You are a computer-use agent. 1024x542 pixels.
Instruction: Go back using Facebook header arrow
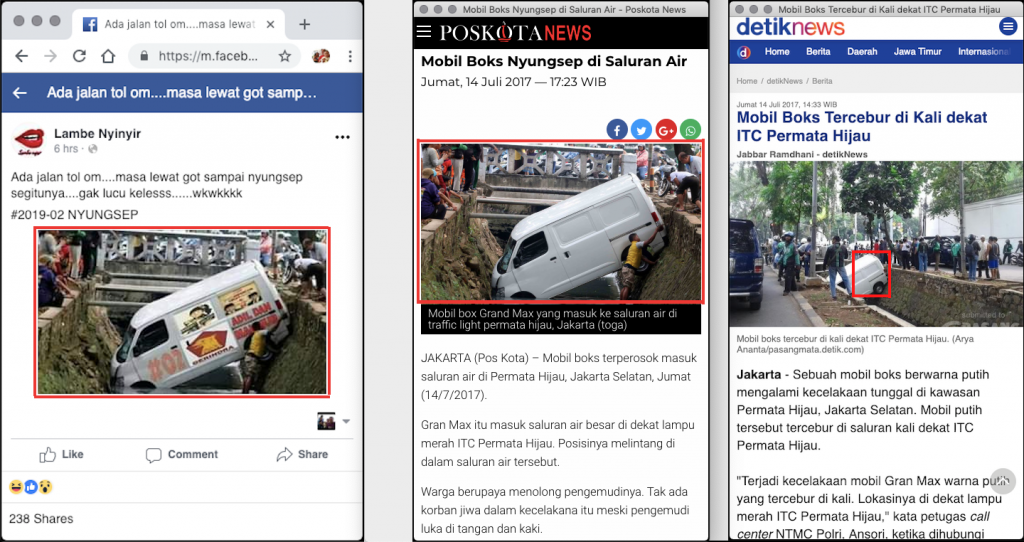tap(20, 93)
